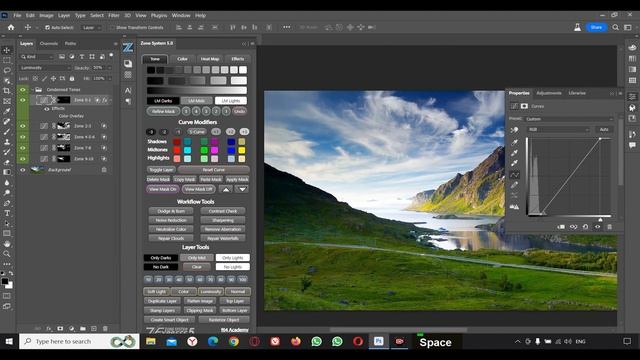Viewport: 640px width, 360px height.
Task: Select the Move tool in the toolbar
Action: click(x=7, y=50)
